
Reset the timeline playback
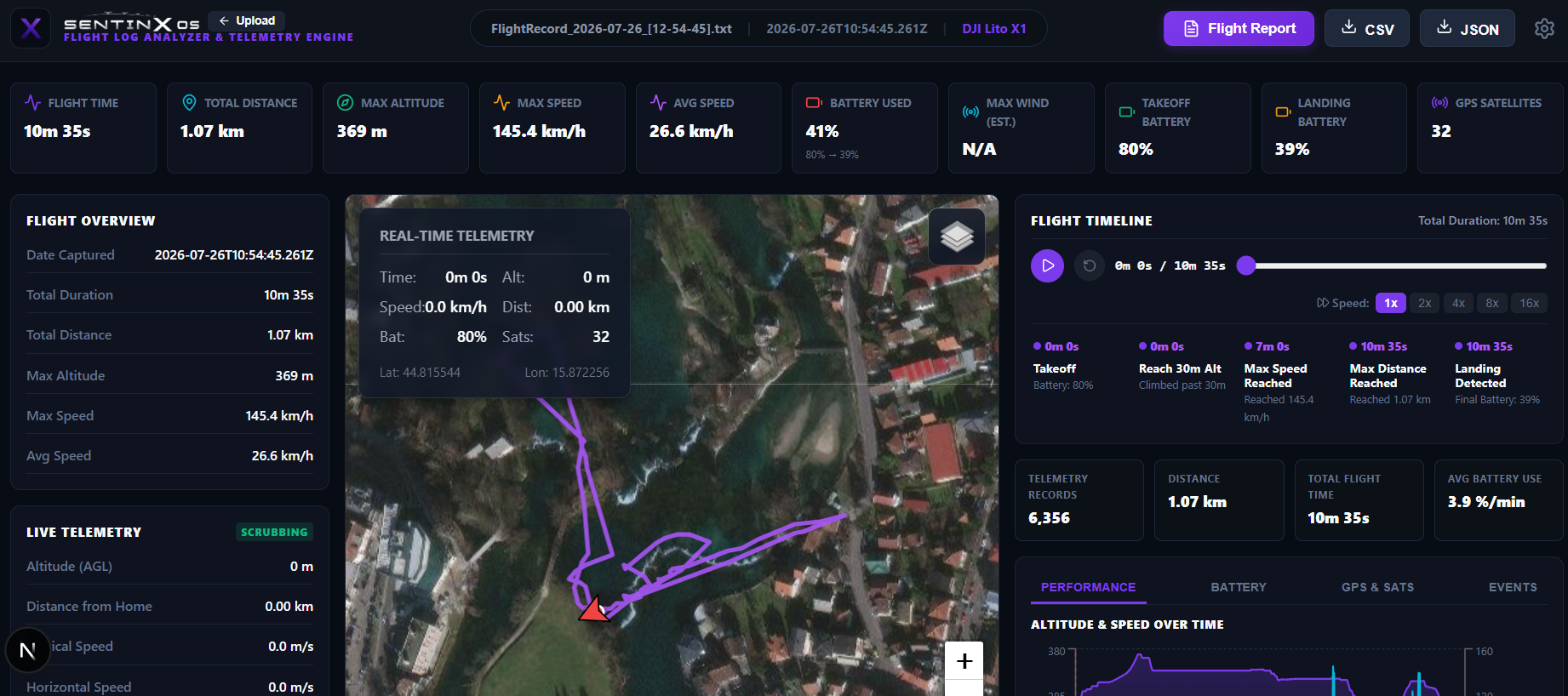(x=1089, y=265)
